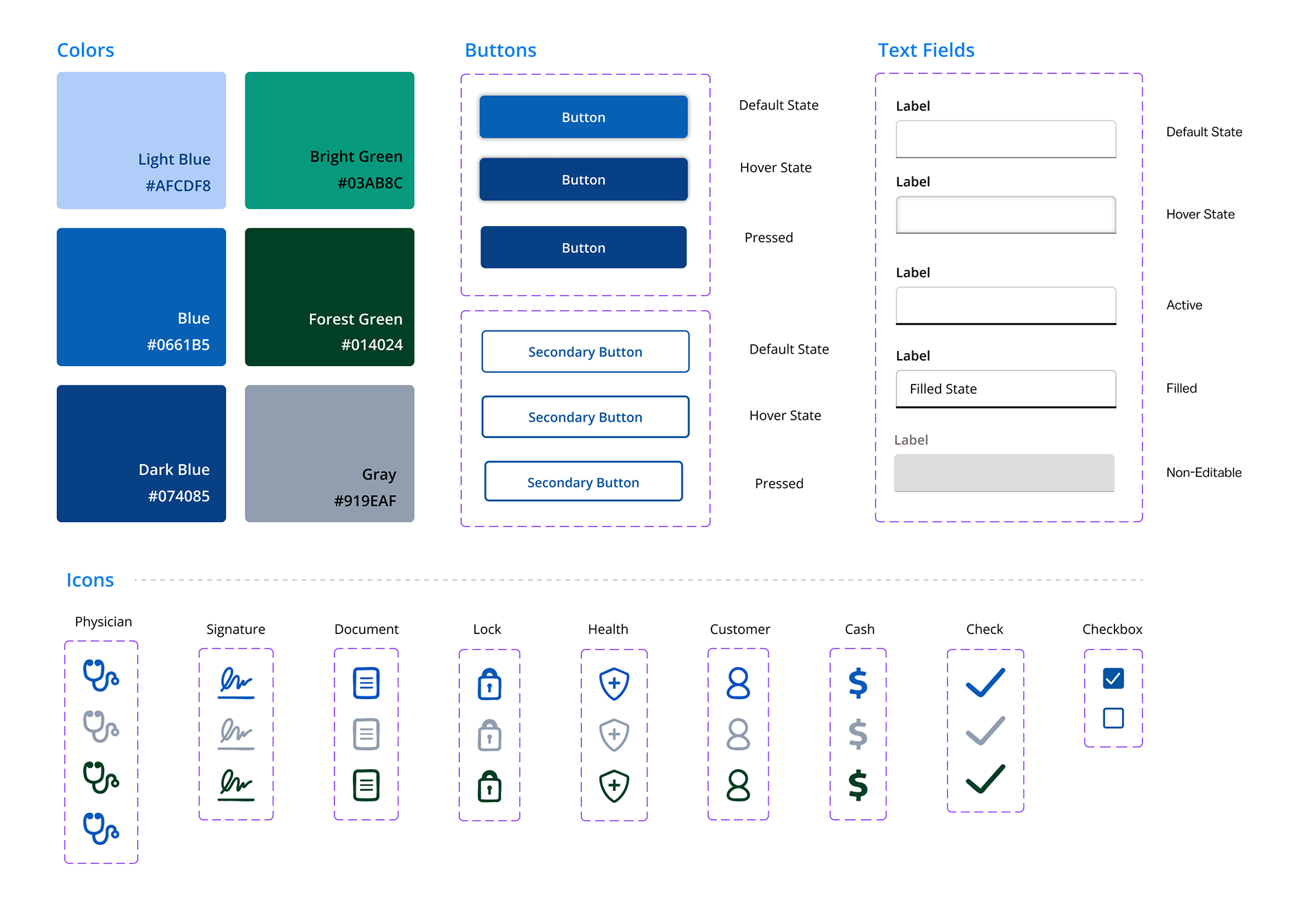Click the default state Secondary Button
This screenshot has width=1316, height=913.
[585, 352]
